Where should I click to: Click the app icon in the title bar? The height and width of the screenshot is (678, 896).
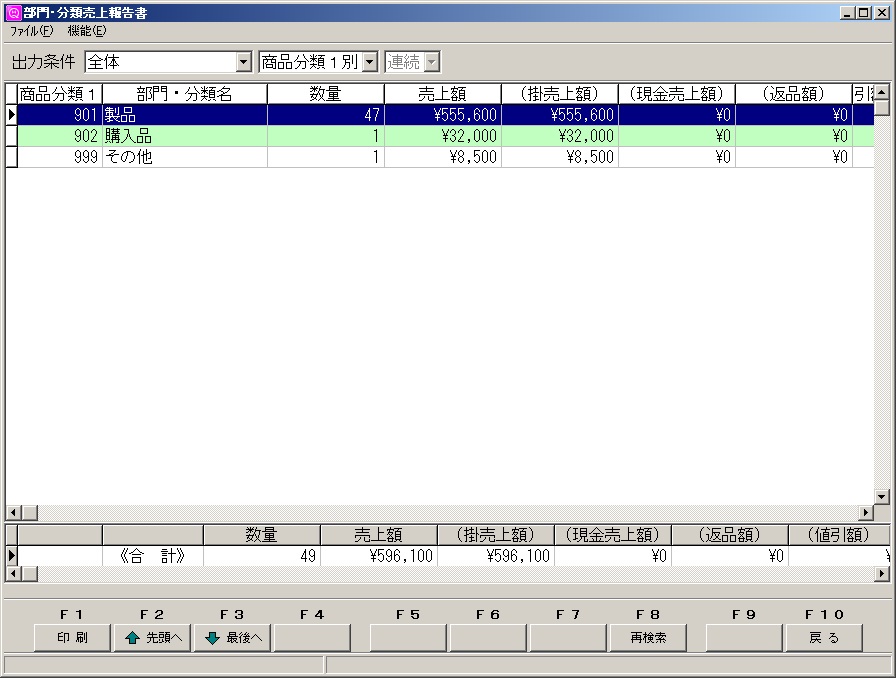coord(13,12)
